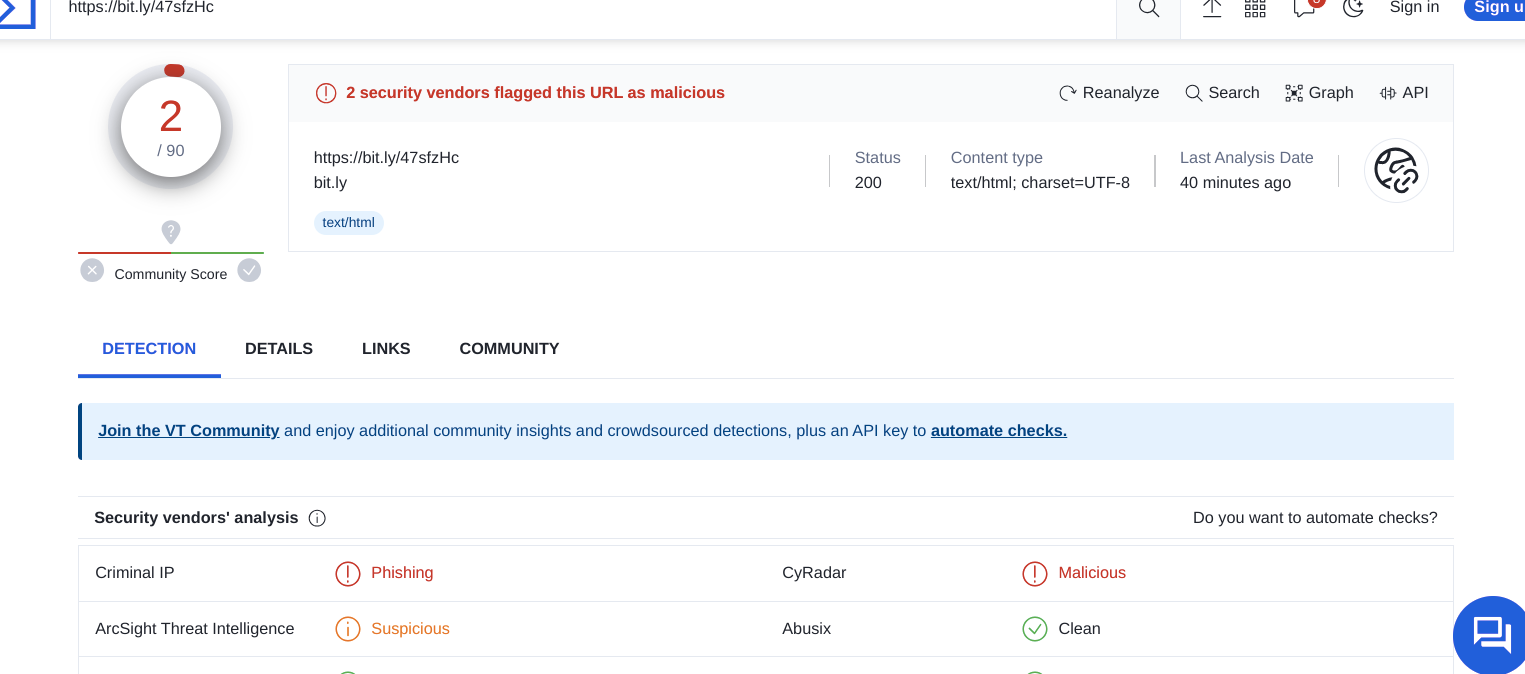Viewport: 1525px width, 674px height.
Task: Click the Phishing verdict text
Action: pyautogui.click(x=402, y=573)
